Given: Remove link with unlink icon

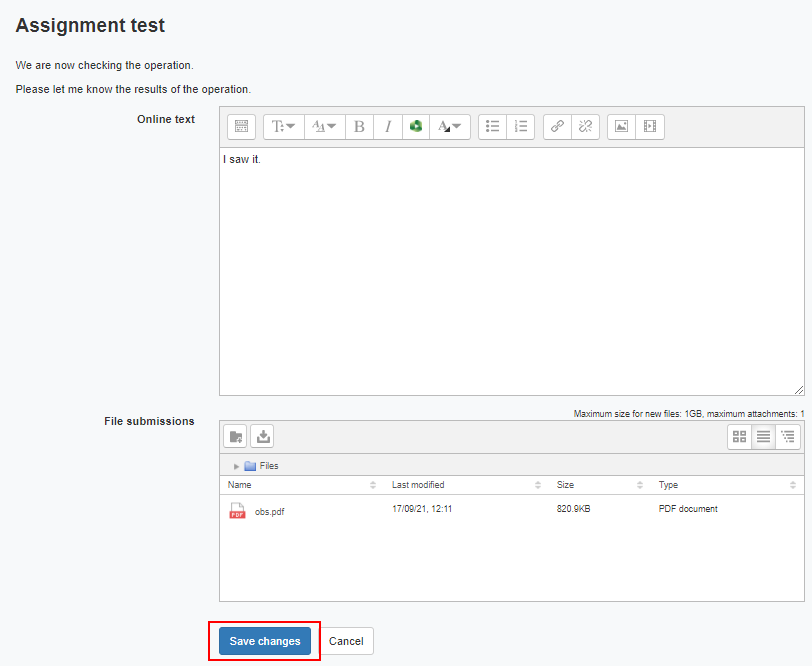Looking at the screenshot, I should pos(586,127).
